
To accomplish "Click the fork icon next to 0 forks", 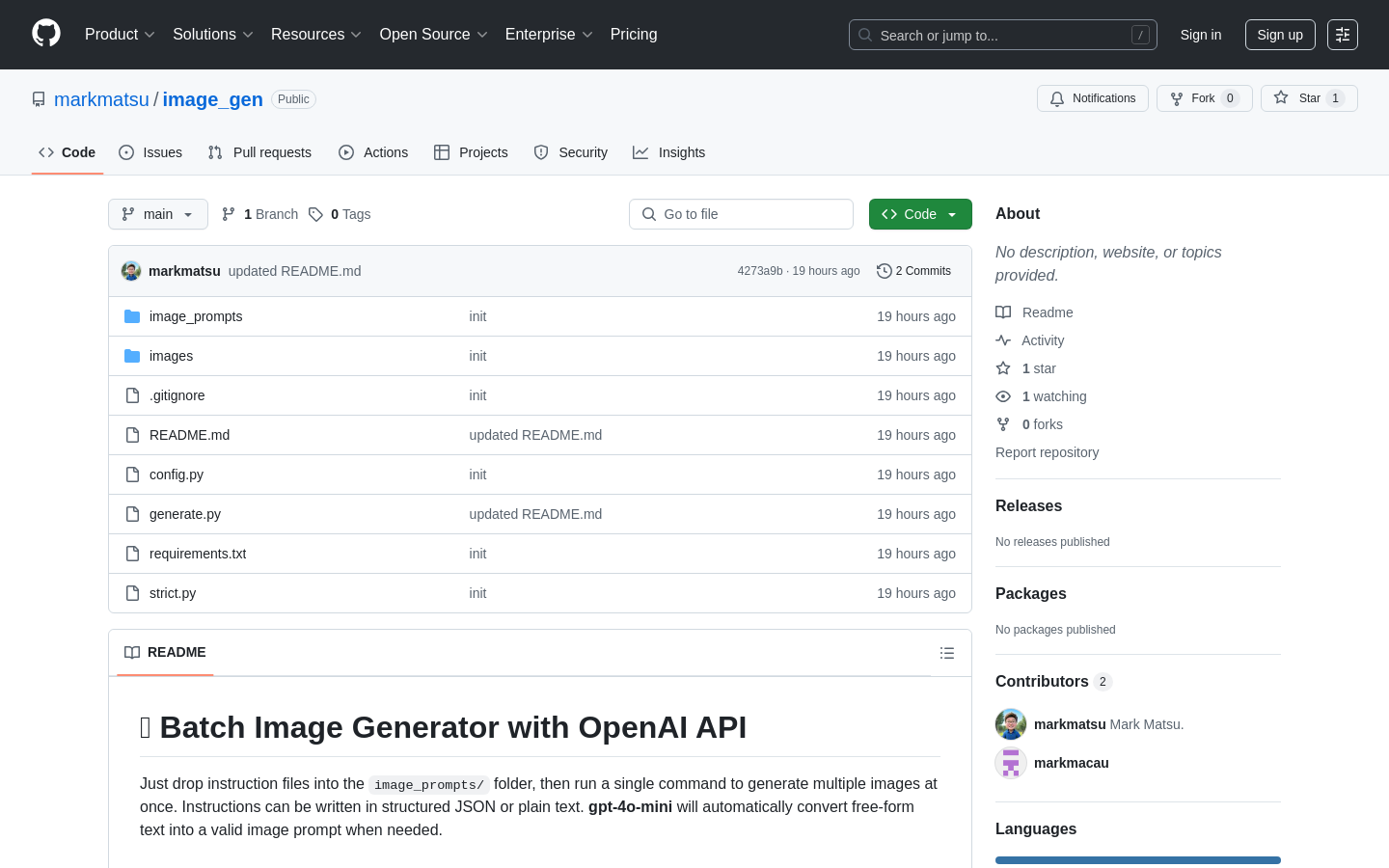I will coord(1003,424).
